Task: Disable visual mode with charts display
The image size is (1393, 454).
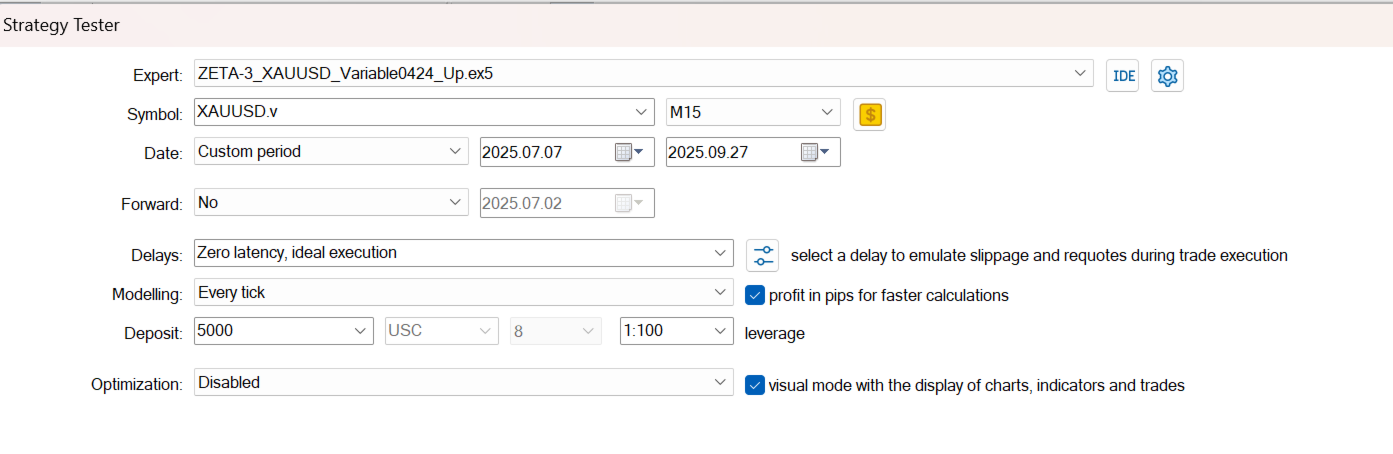Action: [x=755, y=385]
